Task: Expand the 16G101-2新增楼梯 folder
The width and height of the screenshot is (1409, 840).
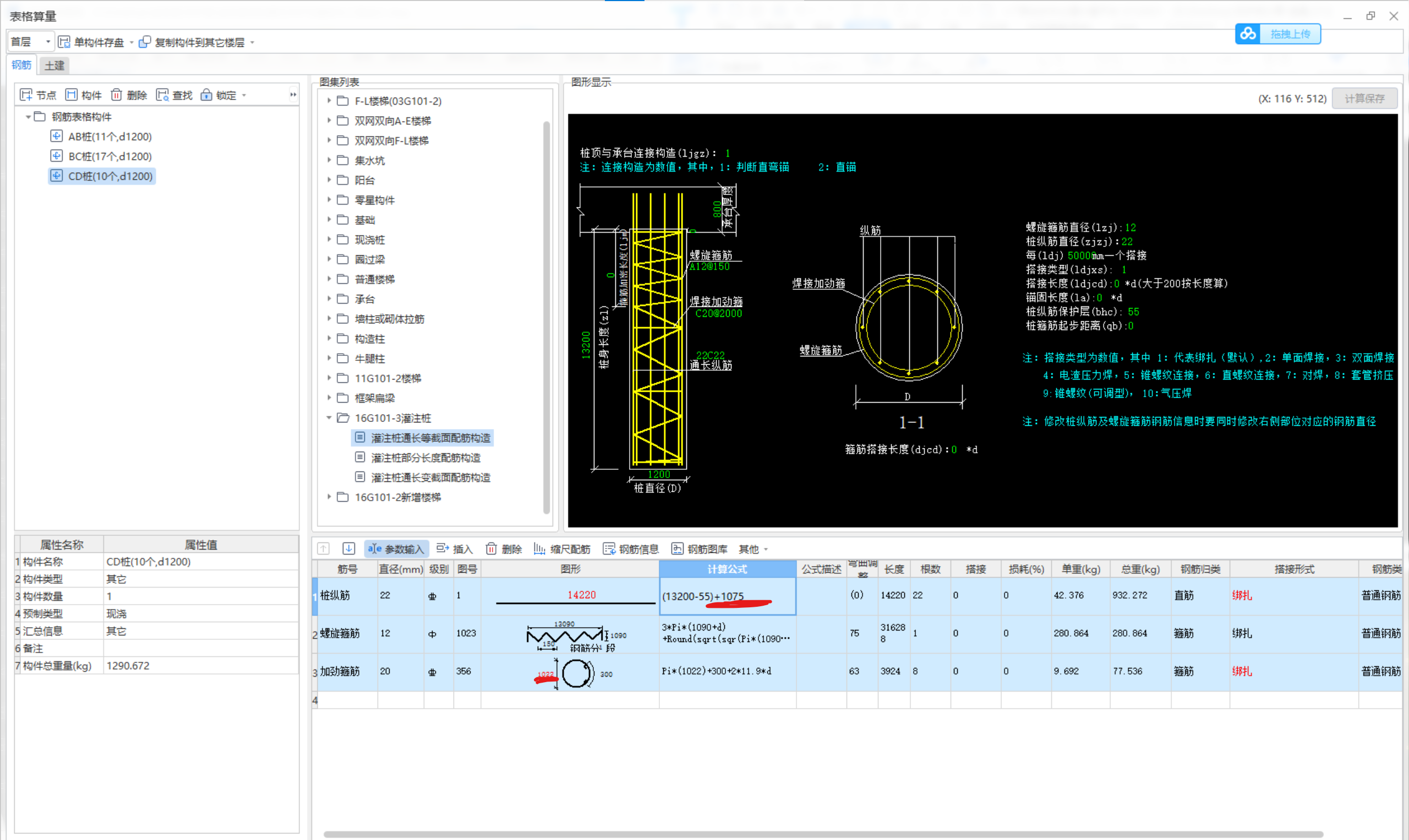Action: [329, 497]
